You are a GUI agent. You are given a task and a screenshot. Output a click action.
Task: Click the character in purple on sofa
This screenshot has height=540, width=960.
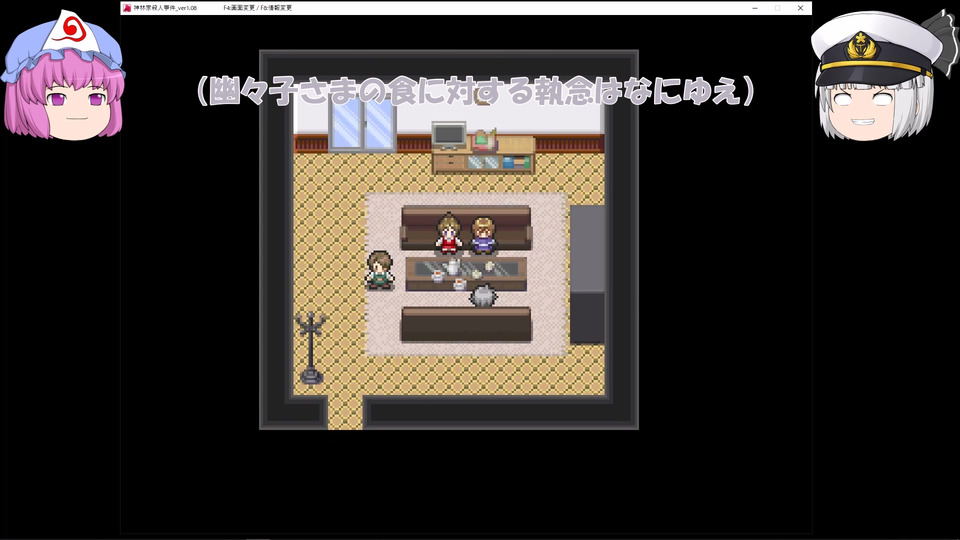(x=483, y=235)
